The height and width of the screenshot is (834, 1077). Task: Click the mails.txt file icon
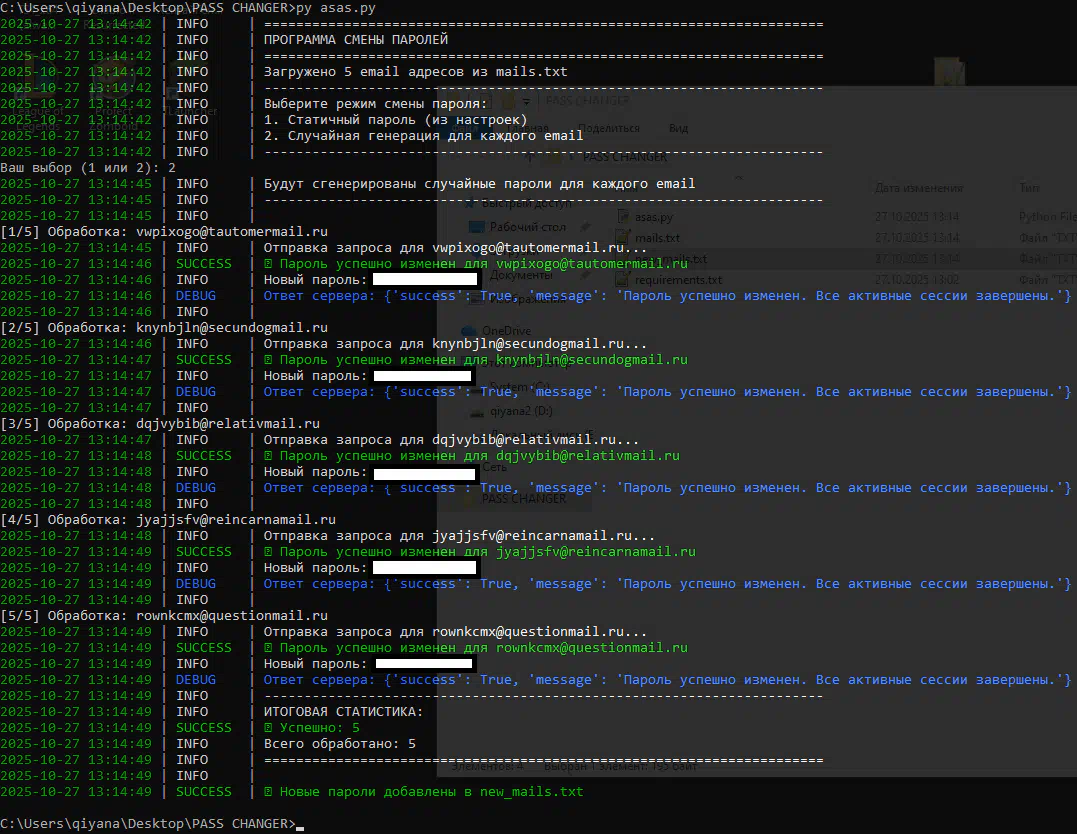[621, 238]
